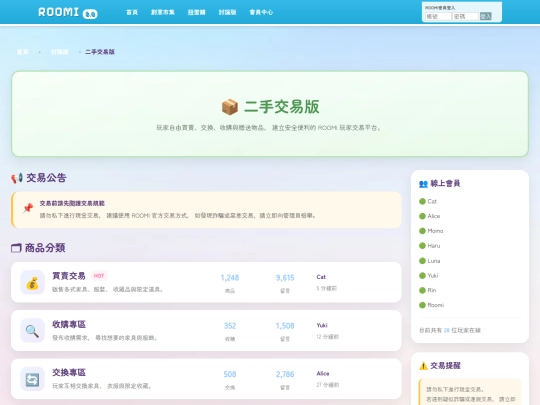Click online member Rin
The width and height of the screenshot is (540, 405).
pos(432,290)
